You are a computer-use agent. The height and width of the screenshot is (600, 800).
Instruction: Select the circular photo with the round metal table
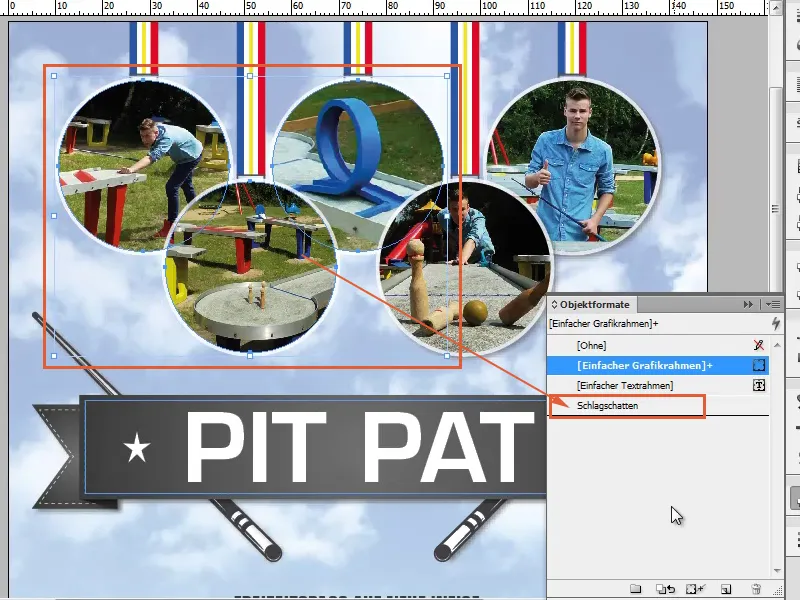[x=250, y=267]
